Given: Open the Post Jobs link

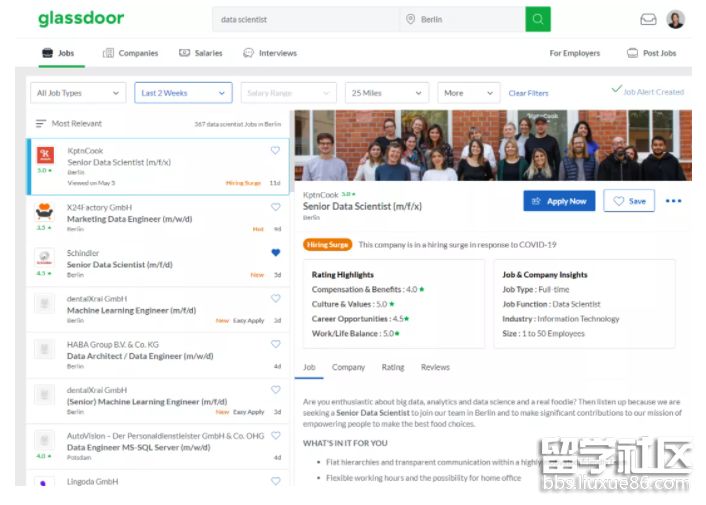Looking at the screenshot, I should 652,53.
